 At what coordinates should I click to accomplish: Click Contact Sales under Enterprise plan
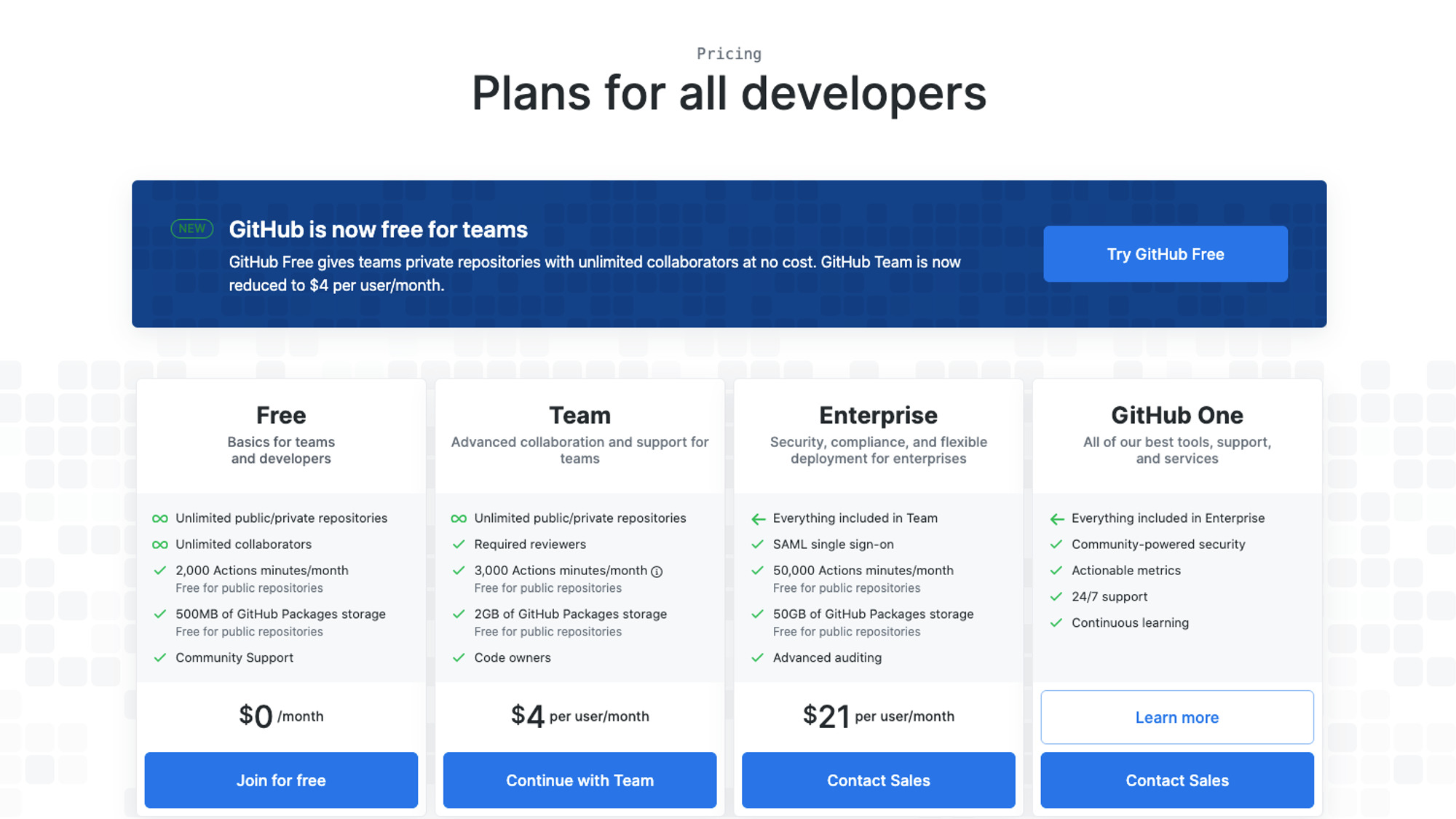click(878, 780)
